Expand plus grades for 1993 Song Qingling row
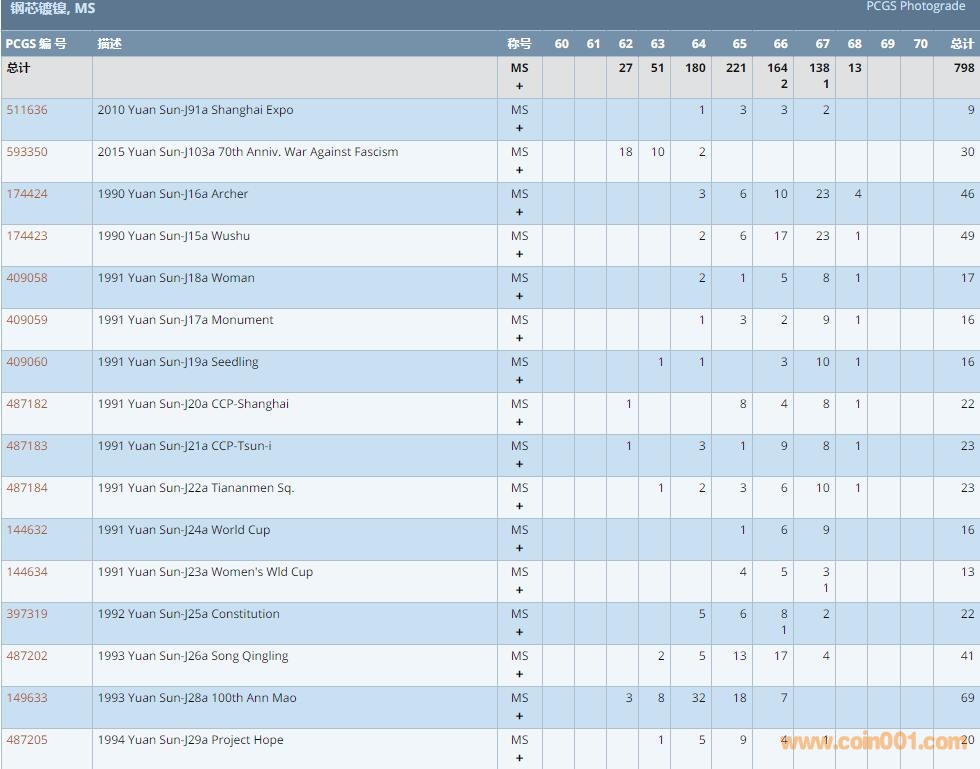Image resolution: width=980 pixels, height=769 pixels. click(519, 674)
